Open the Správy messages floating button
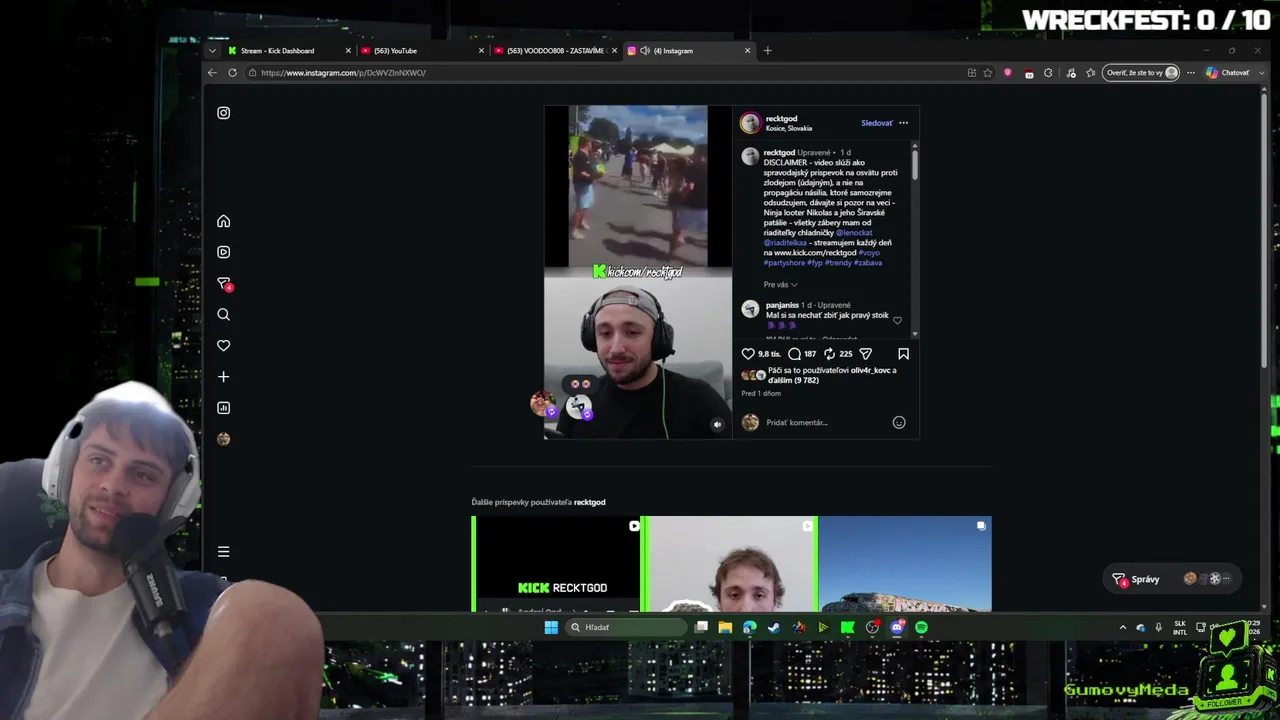The width and height of the screenshot is (1280, 720). point(1171,579)
